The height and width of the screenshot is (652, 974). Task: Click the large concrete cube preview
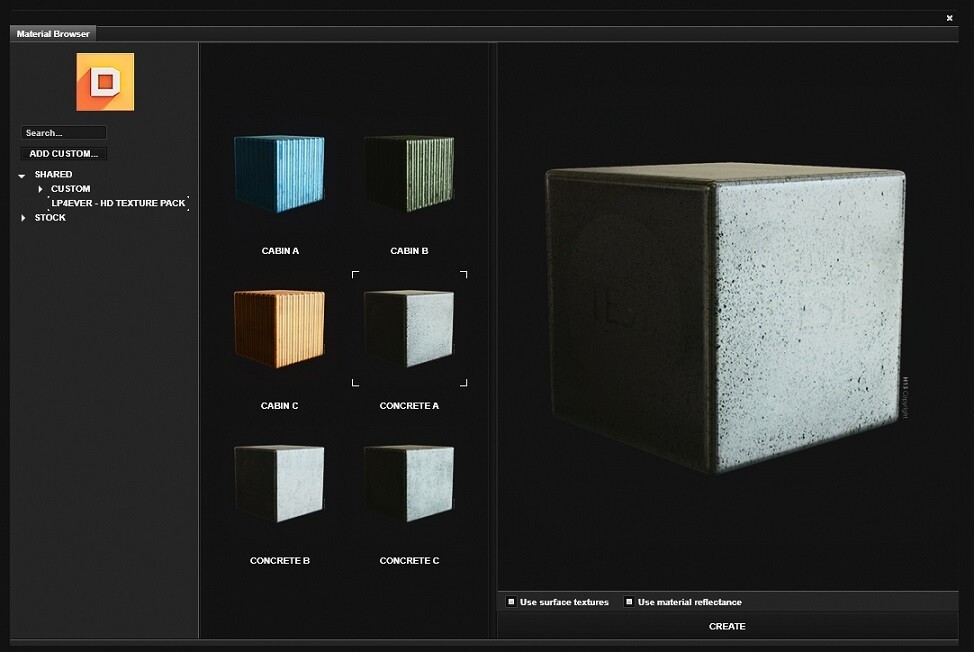point(725,320)
